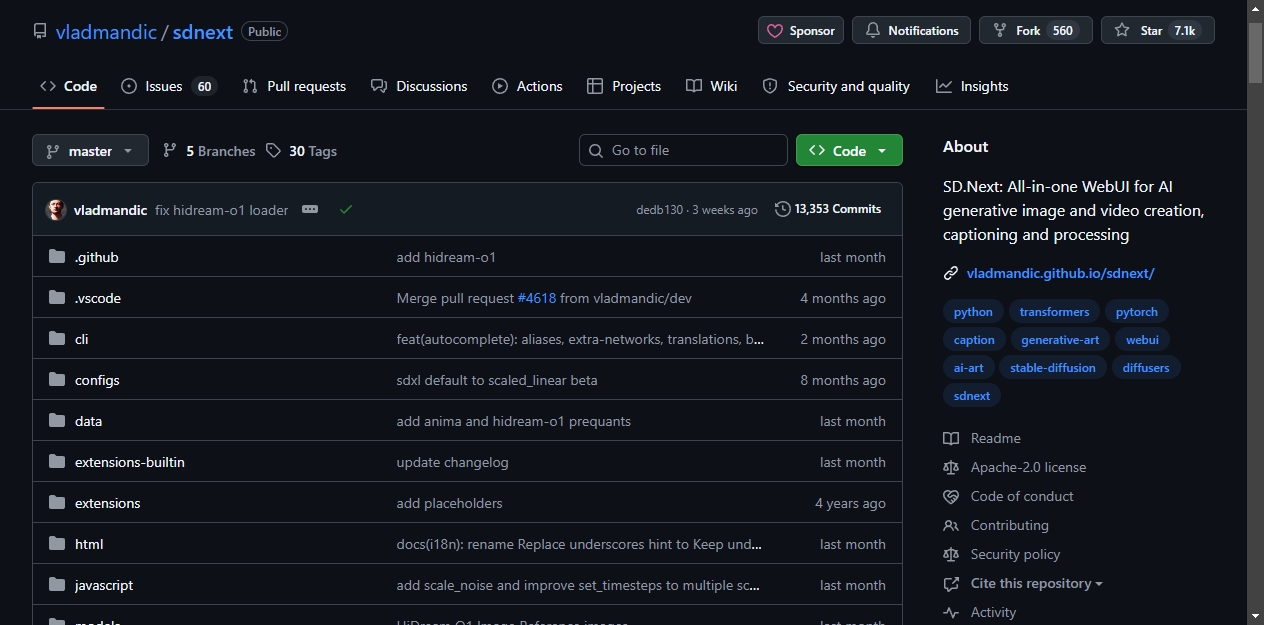
Task: Star the sdnext repository
Action: (x=1157, y=31)
